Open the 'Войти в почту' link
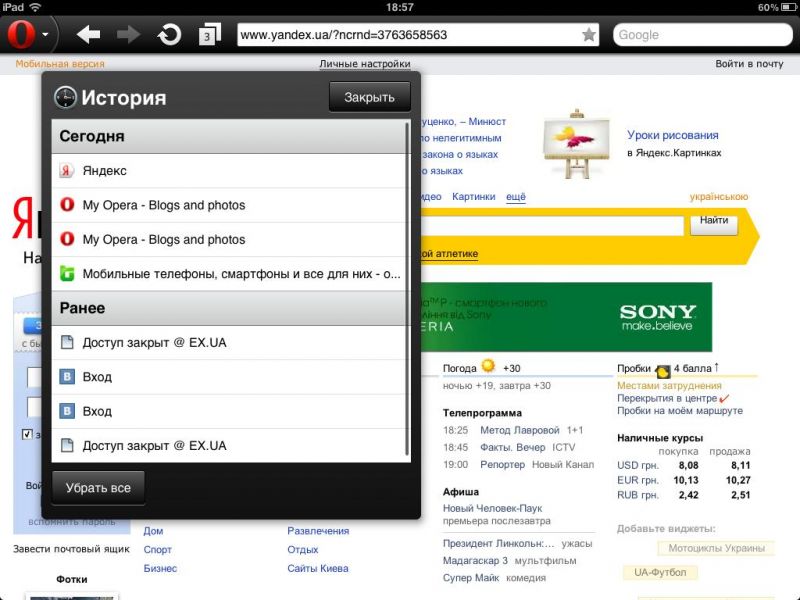 coord(749,64)
